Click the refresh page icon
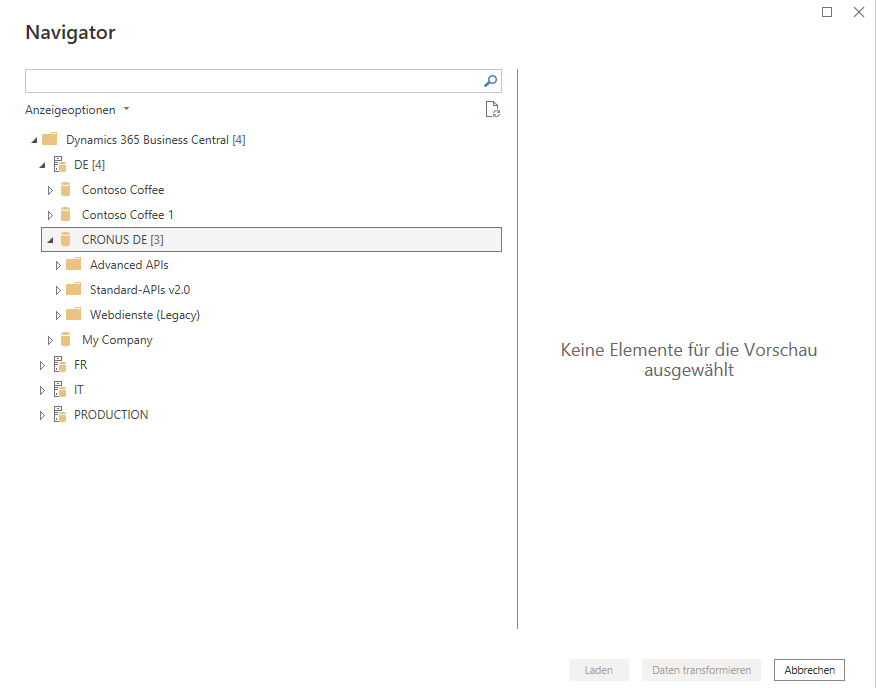The image size is (876, 688). (492, 110)
